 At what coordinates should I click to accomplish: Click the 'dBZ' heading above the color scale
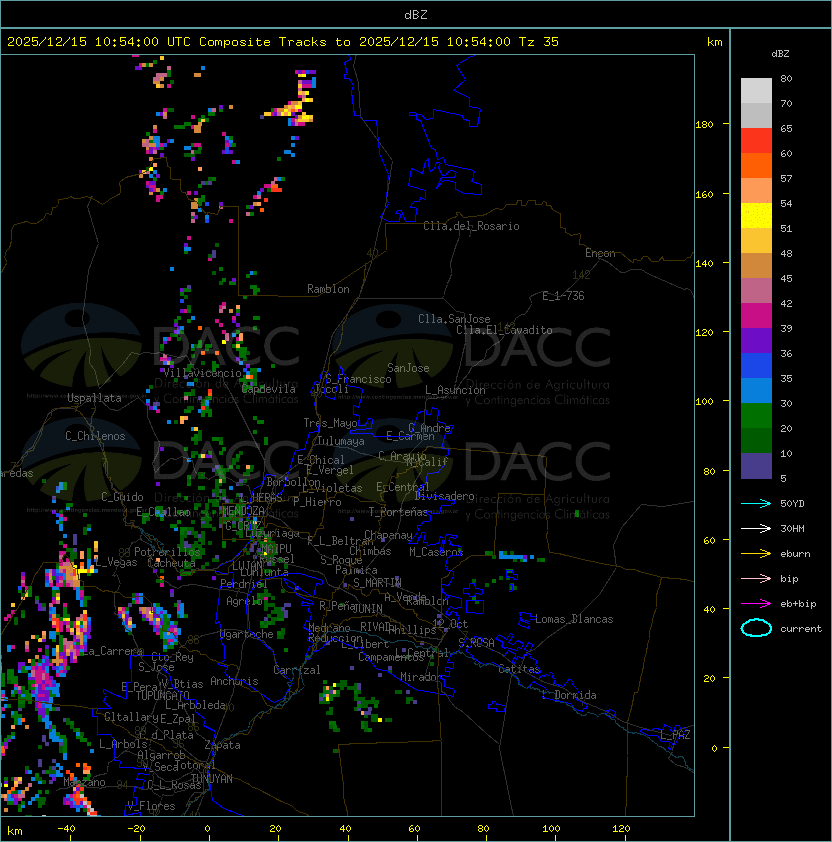(x=780, y=54)
